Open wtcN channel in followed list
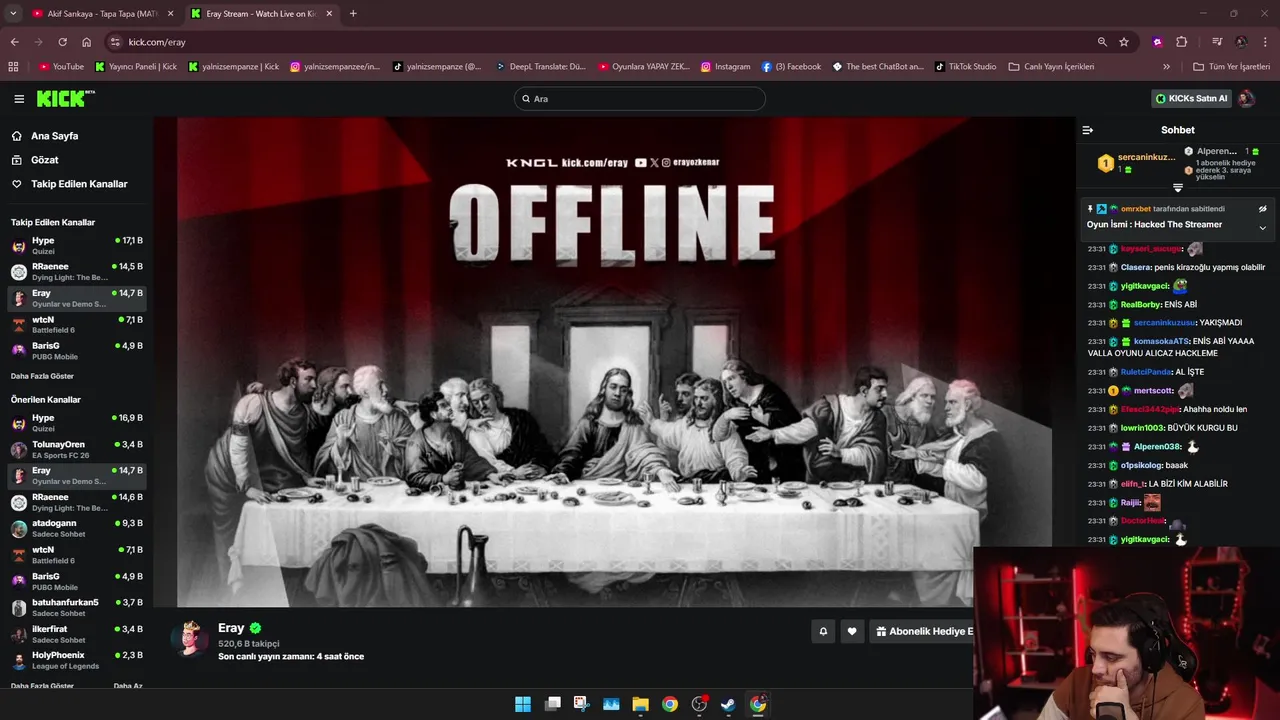 (76, 325)
